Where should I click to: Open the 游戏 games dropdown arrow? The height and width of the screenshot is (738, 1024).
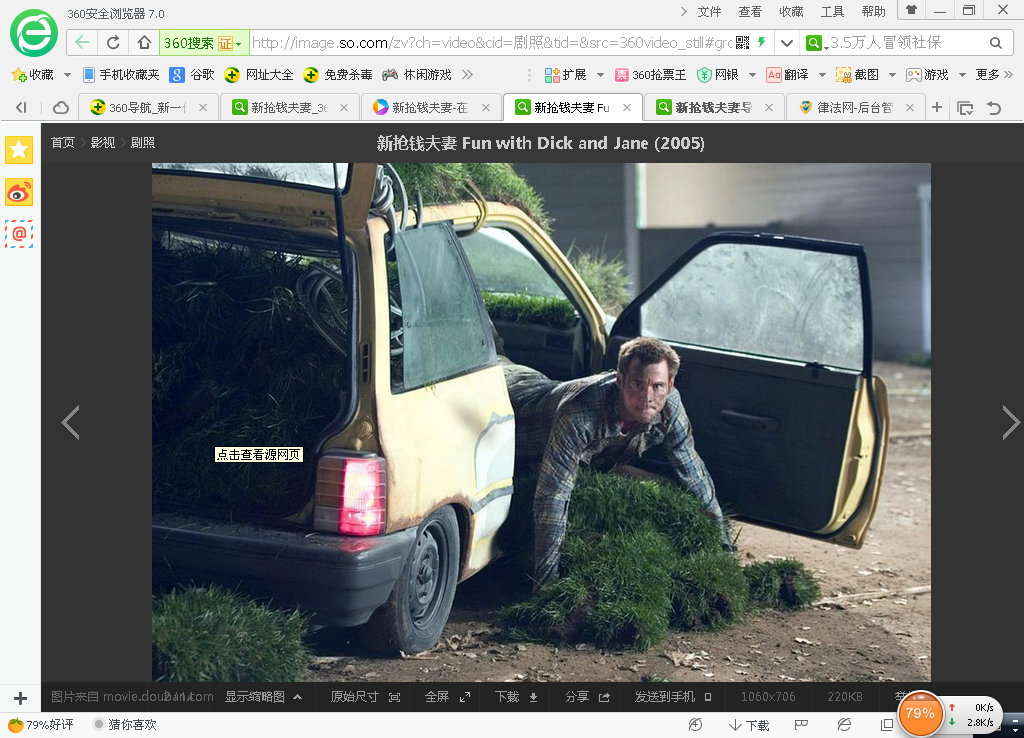click(961, 75)
